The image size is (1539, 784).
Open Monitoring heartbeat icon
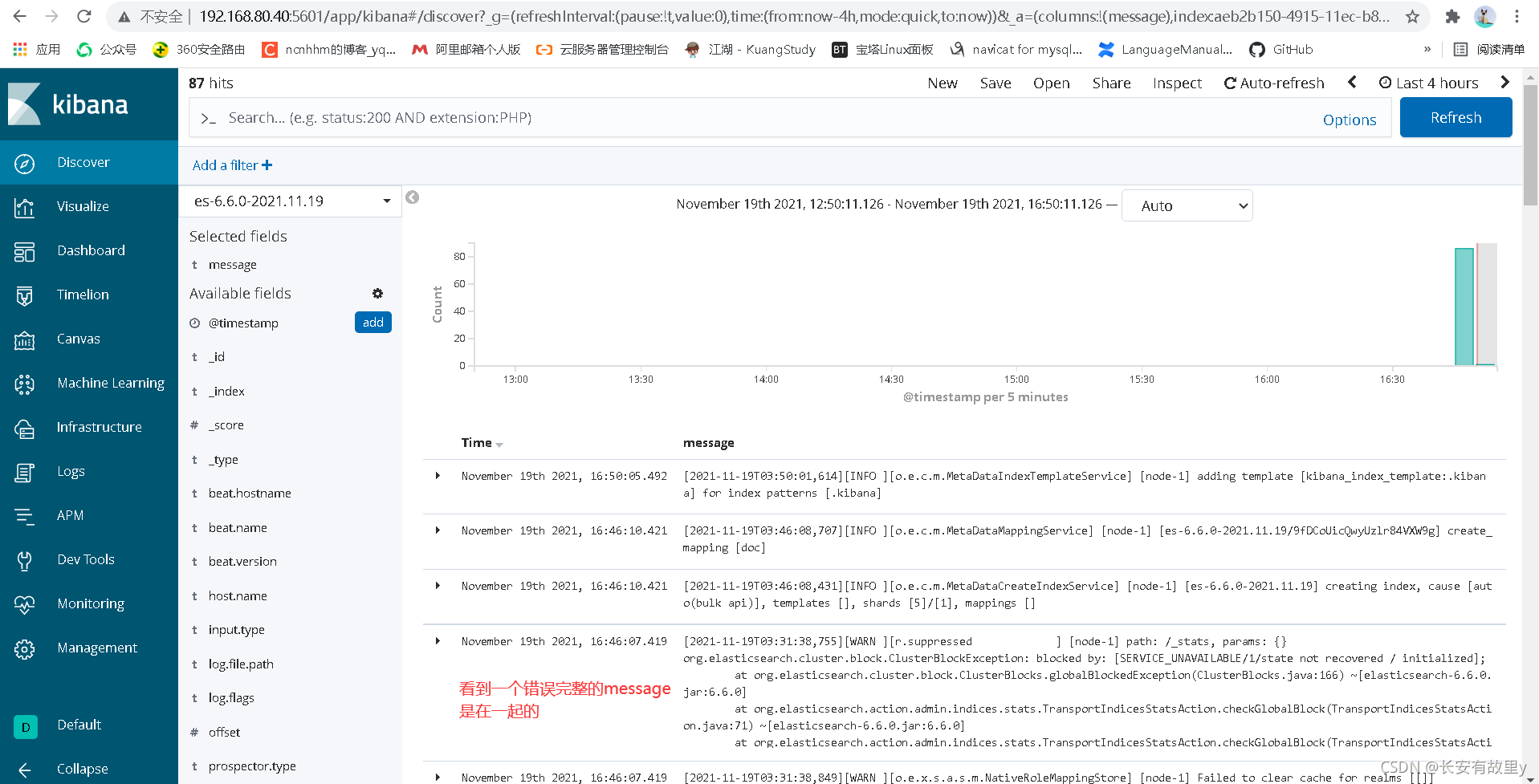[25, 604]
